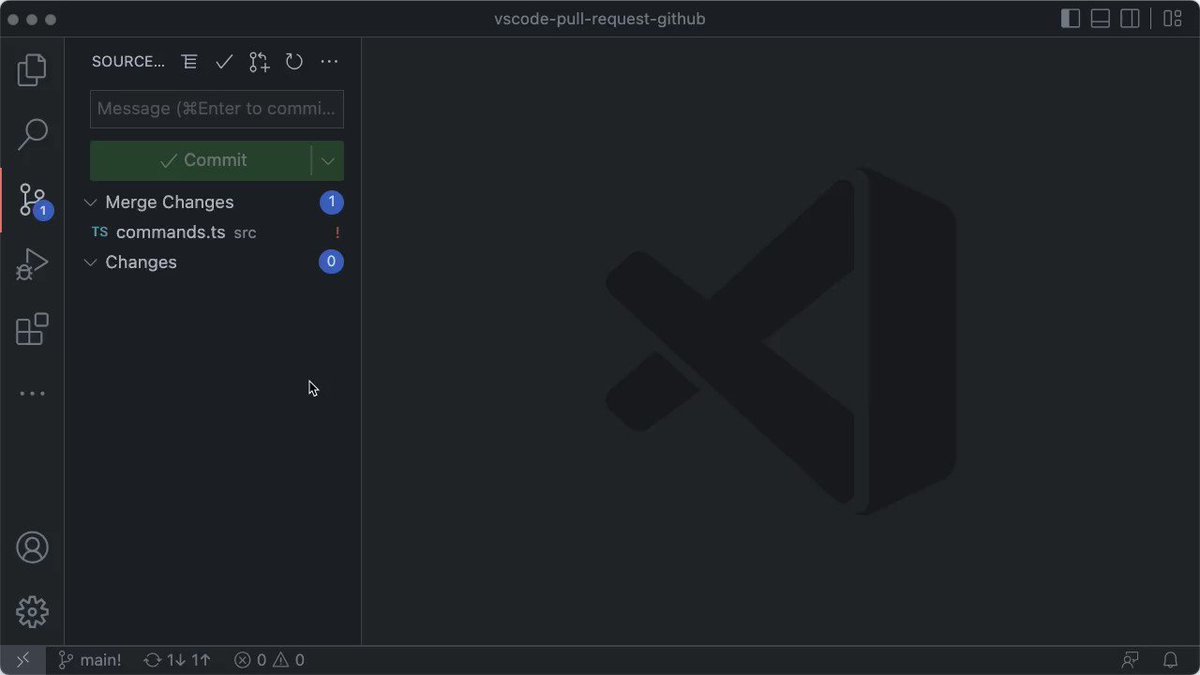This screenshot has width=1200, height=675.
Task: Click the conflict exclamation mark on commands.ts
Action: 337,232
